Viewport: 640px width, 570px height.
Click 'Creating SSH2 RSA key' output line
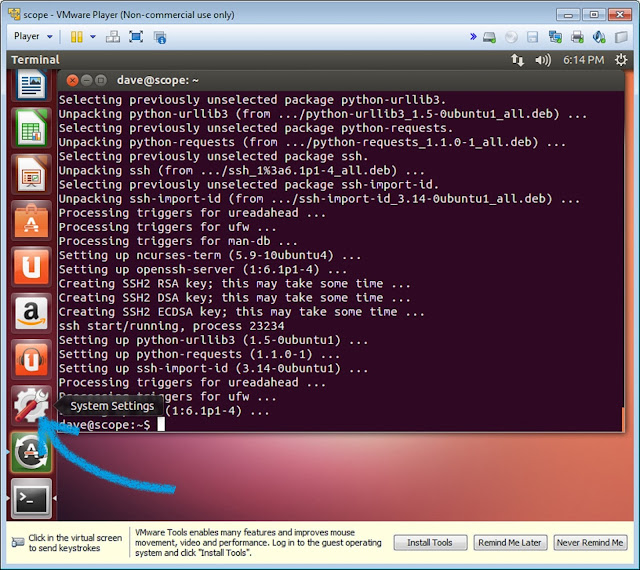click(x=235, y=283)
